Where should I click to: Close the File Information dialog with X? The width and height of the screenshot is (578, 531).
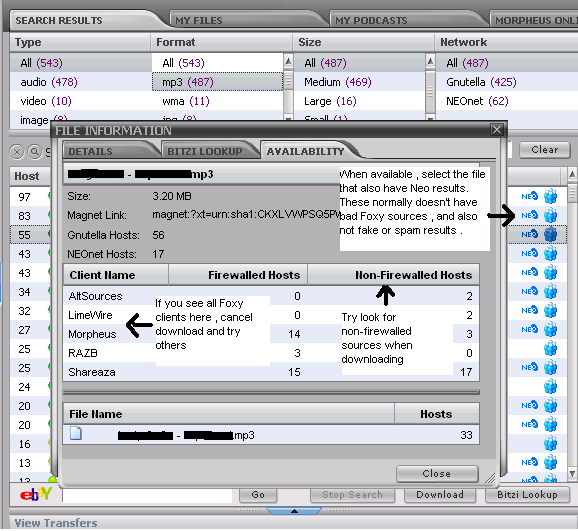[497, 129]
